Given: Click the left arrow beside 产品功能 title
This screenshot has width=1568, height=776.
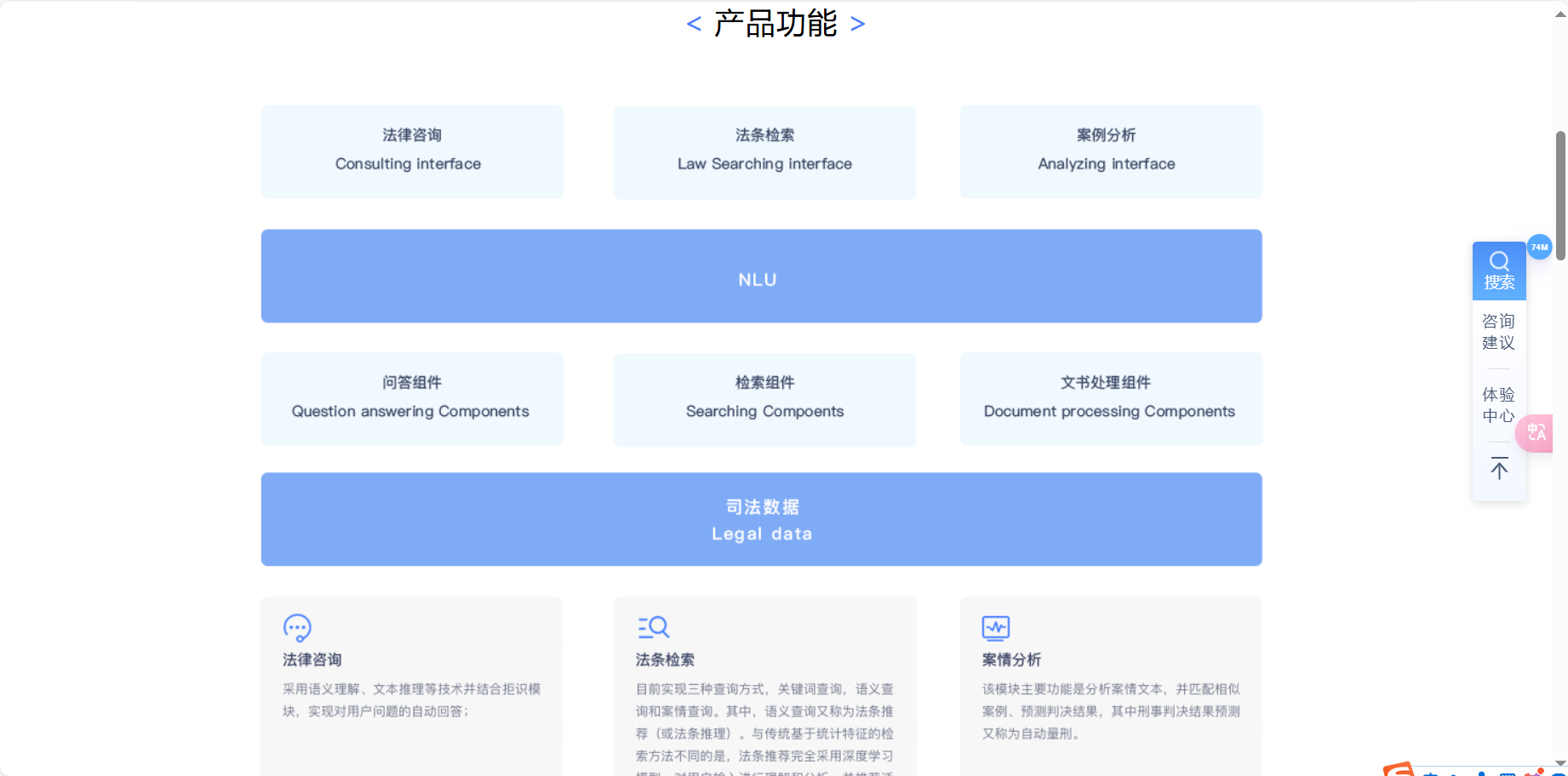Looking at the screenshot, I should [x=694, y=24].
